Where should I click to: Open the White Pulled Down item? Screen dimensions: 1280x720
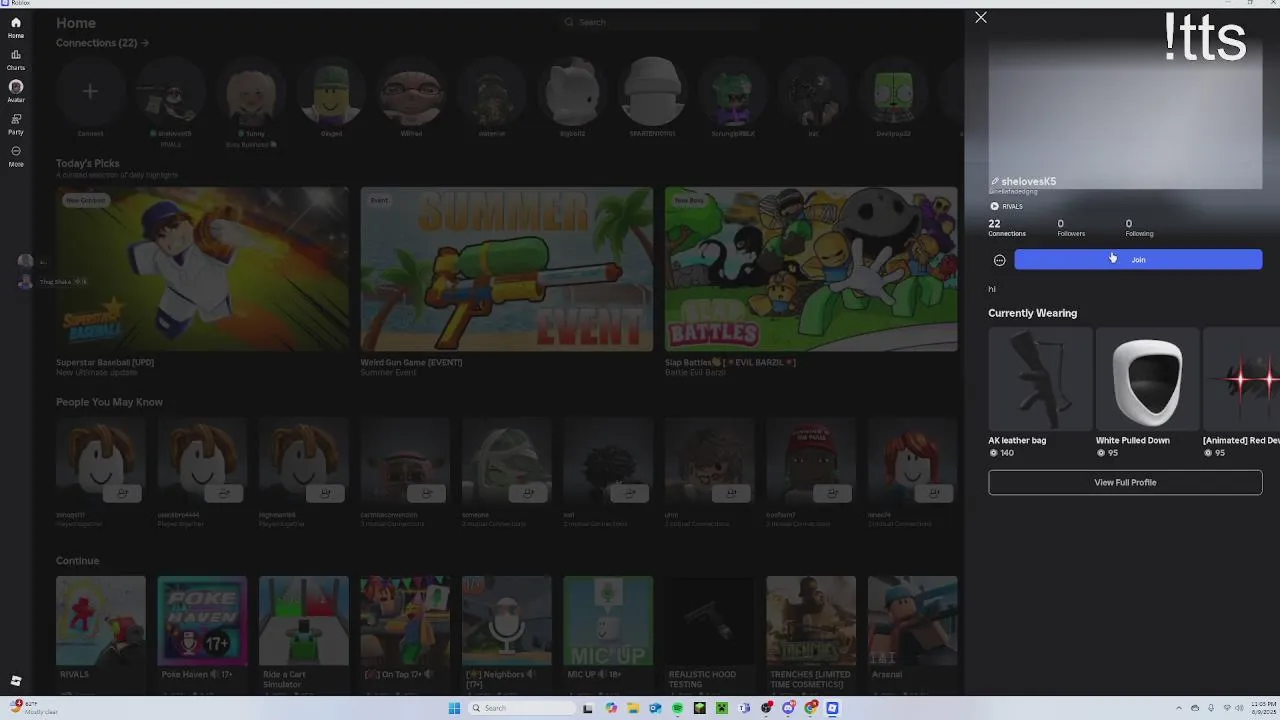(1147, 379)
